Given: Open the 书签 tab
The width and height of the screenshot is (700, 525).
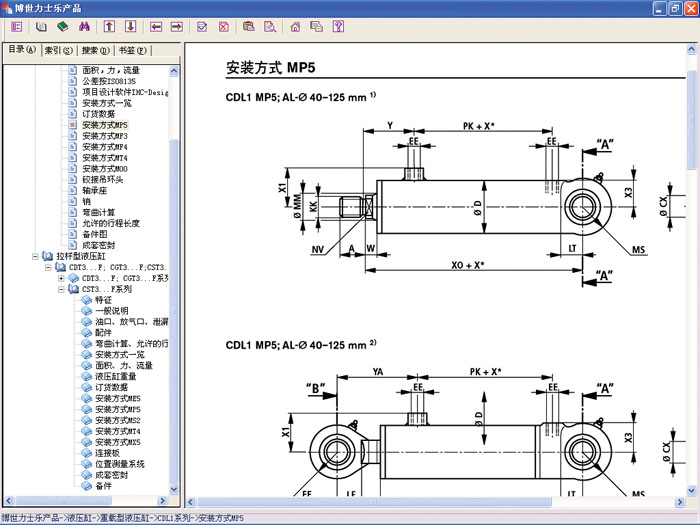Looking at the screenshot, I should pos(129,49).
